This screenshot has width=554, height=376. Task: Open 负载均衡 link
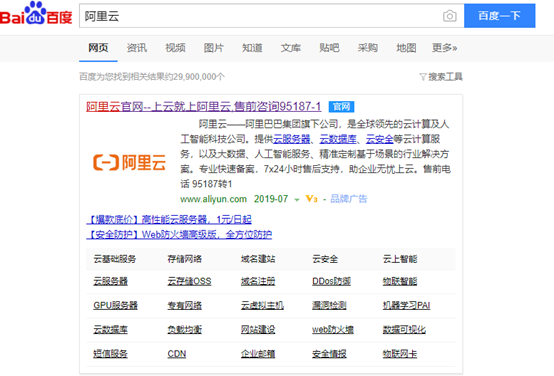[x=184, y=330]
